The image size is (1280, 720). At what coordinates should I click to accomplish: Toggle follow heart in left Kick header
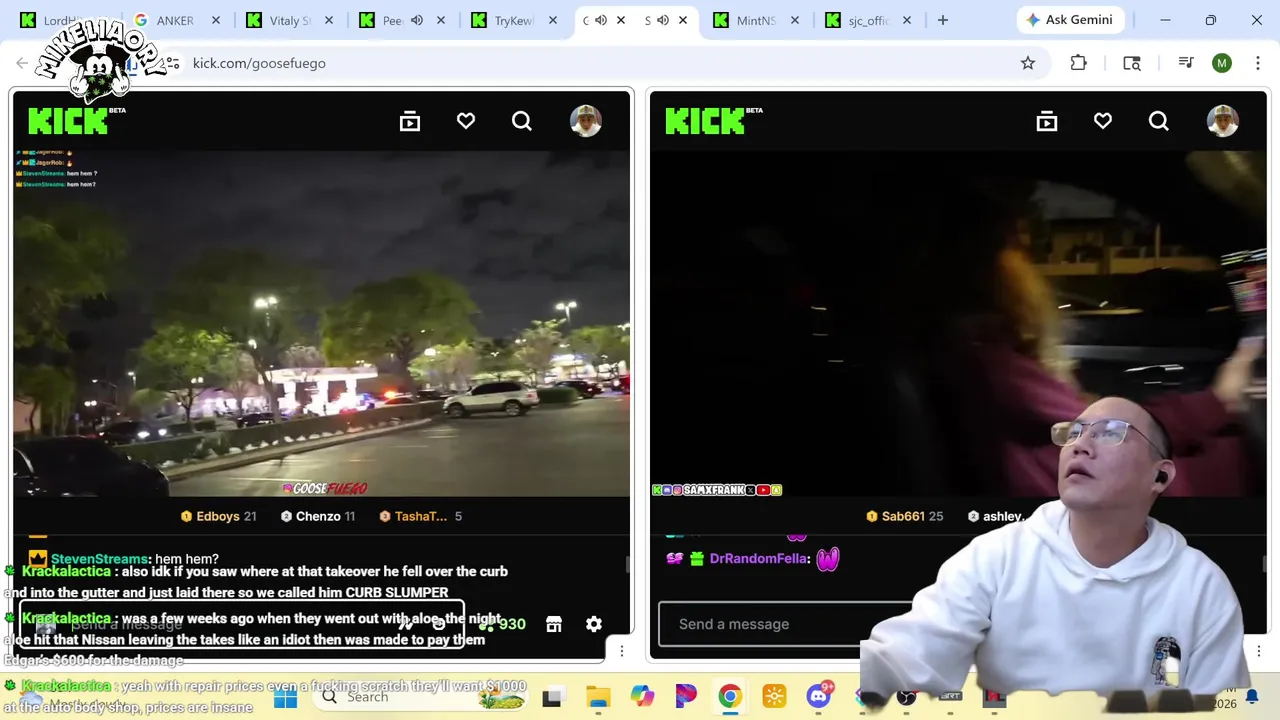(x=466, y=121)
